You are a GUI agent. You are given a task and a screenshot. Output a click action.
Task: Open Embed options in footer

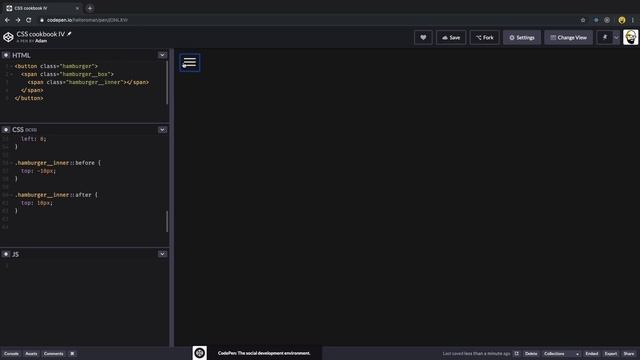(x=591, y=354)
